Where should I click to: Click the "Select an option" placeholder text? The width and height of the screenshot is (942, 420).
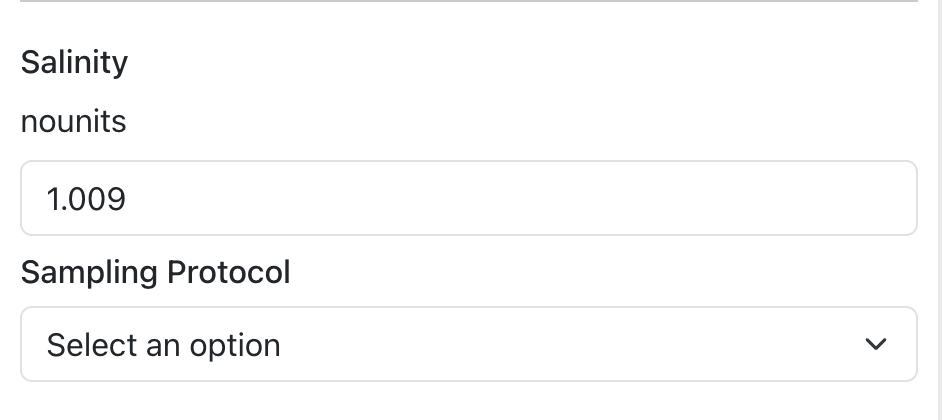[x=163, y=345]
